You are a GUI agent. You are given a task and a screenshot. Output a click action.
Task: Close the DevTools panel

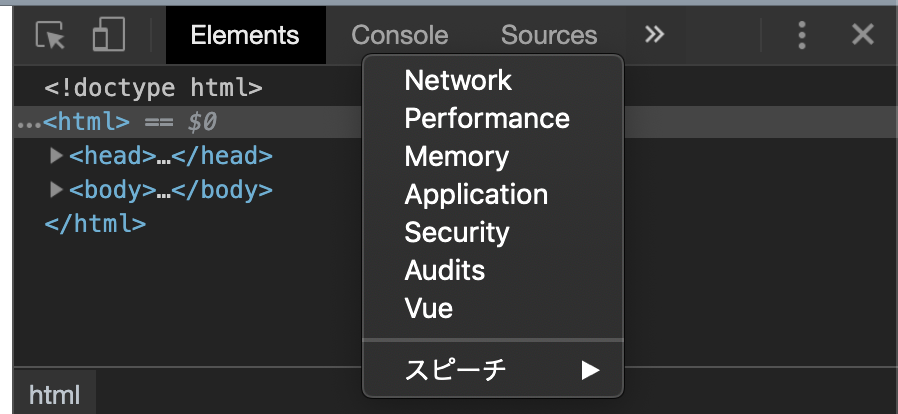point(862,36)
